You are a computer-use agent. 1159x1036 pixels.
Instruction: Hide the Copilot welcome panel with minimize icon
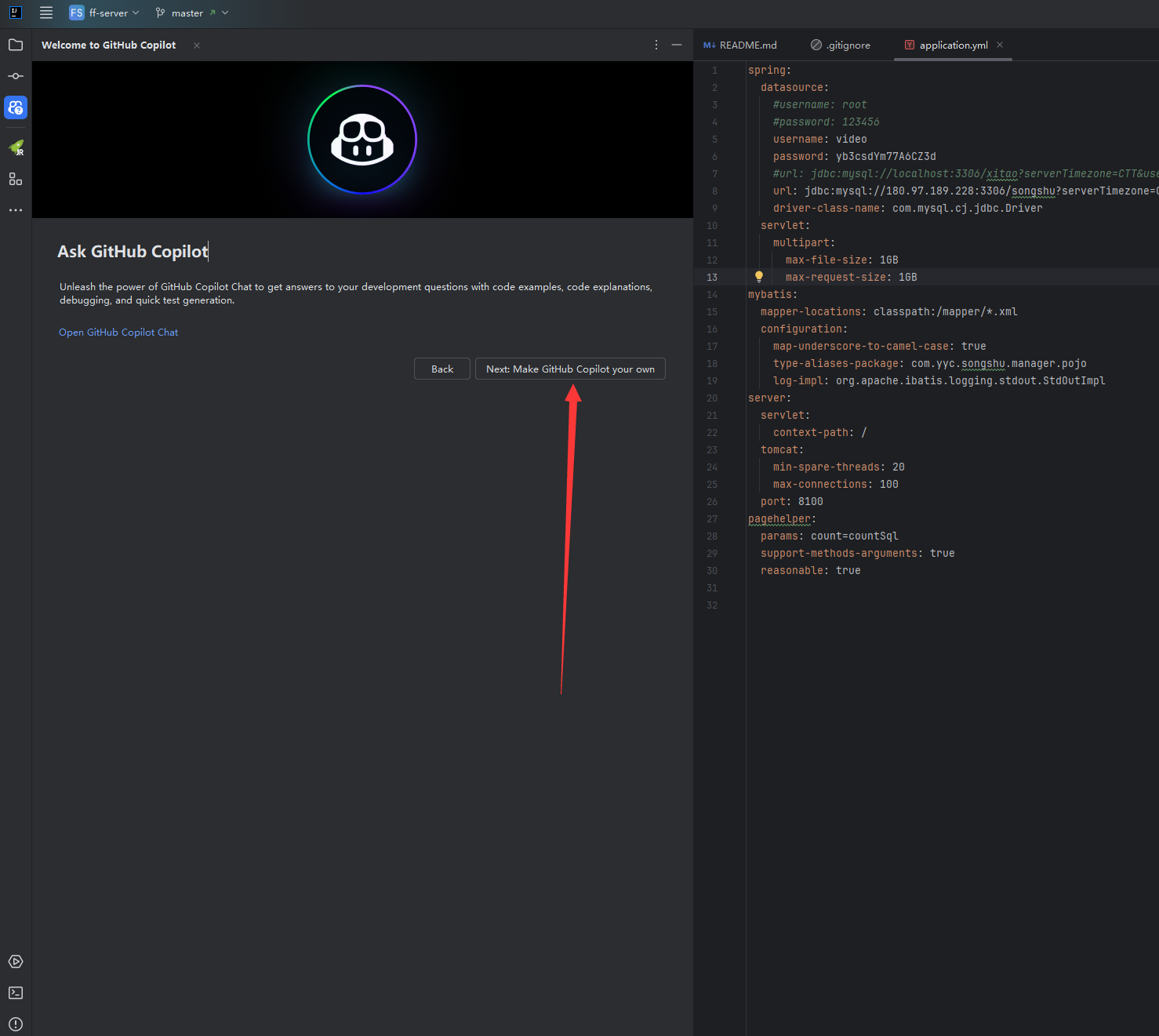point(676,45)
